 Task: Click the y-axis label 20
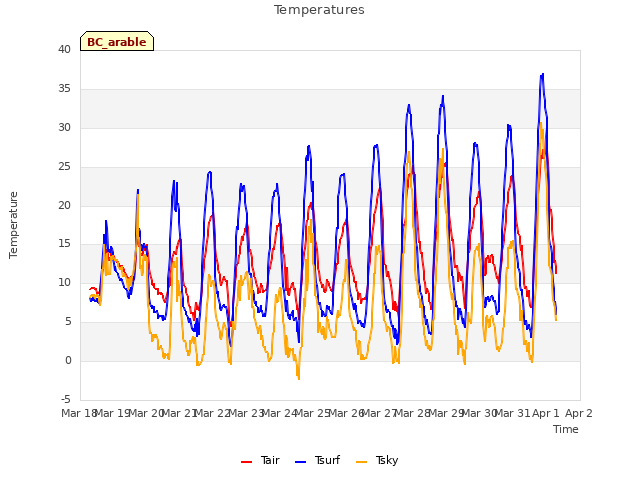coord(64,206)
